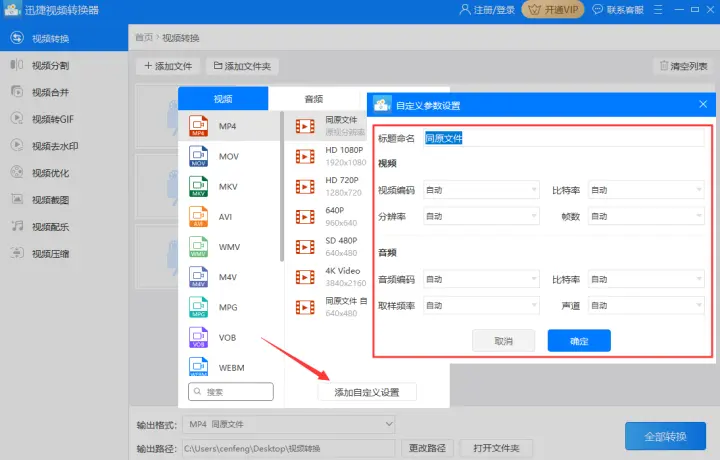The height and width of the screenshot is (460, 720).
Task: Select the M4V format icon
Action: point(198,277)
